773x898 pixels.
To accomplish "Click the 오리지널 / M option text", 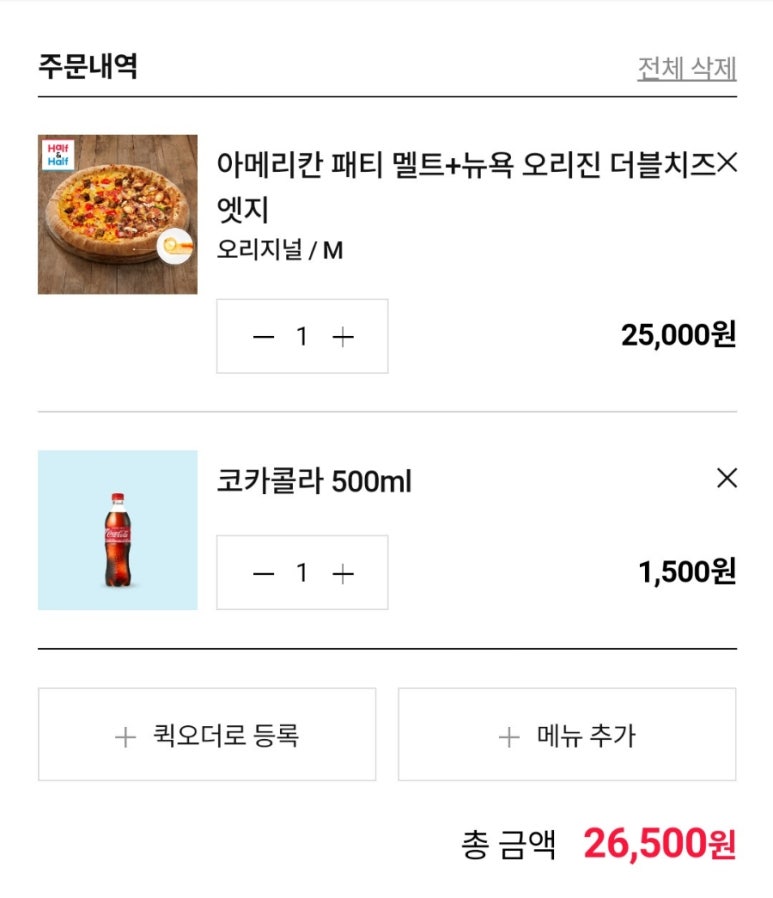I will point(280,250).
